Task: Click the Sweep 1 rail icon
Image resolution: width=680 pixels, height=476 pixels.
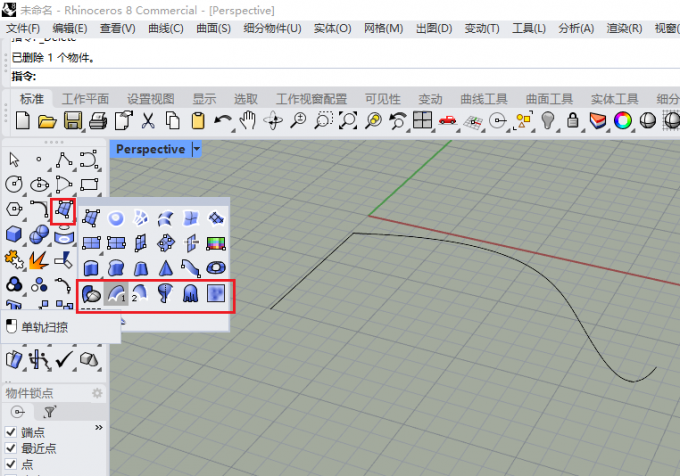Action: coord(116,293)
